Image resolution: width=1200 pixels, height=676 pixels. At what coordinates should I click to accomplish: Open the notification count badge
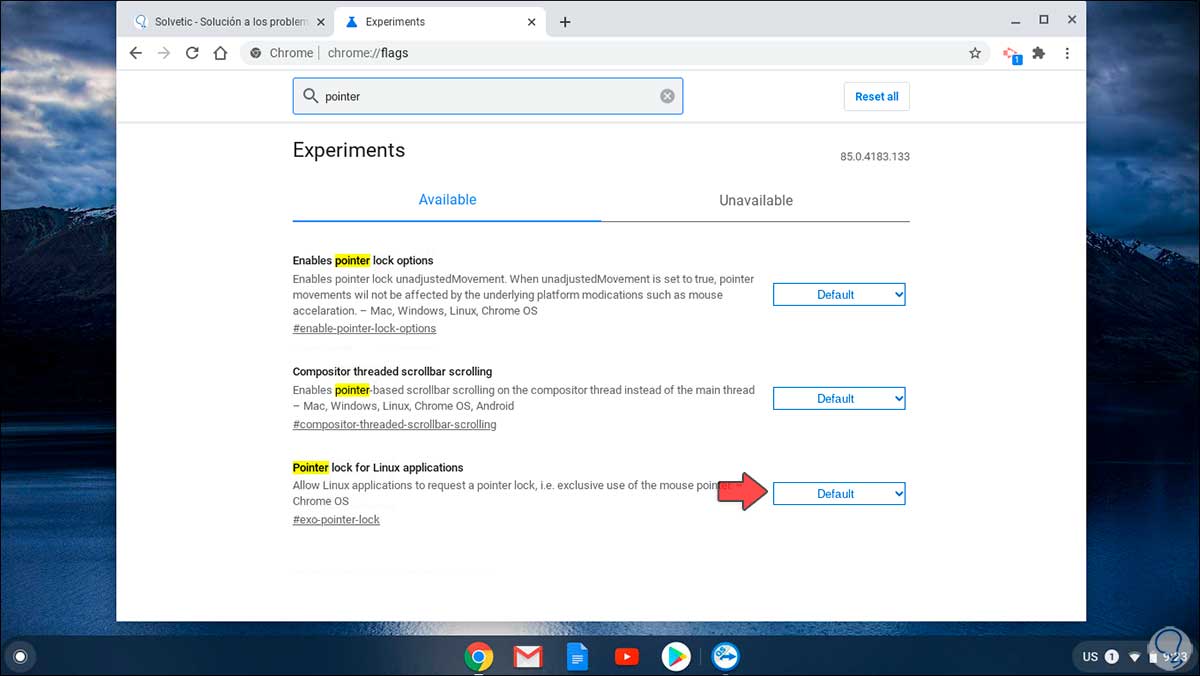pos(1111,657)
